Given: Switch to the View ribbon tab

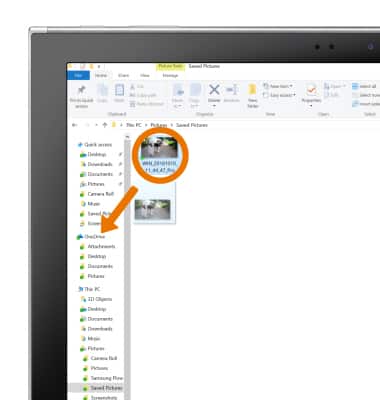Looking at the screenshot, I should click(x=145, y=76).
